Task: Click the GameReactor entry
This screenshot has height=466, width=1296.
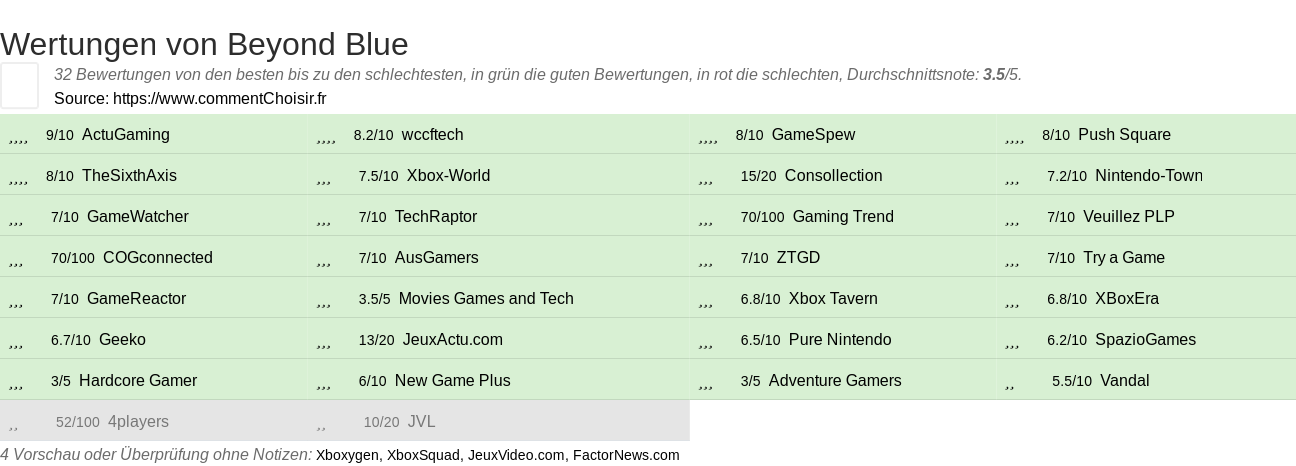Action: pos(136,299)
